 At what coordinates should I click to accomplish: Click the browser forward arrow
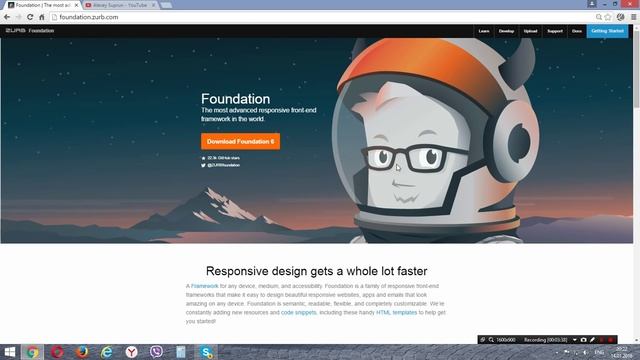click(x=18, y=17)
